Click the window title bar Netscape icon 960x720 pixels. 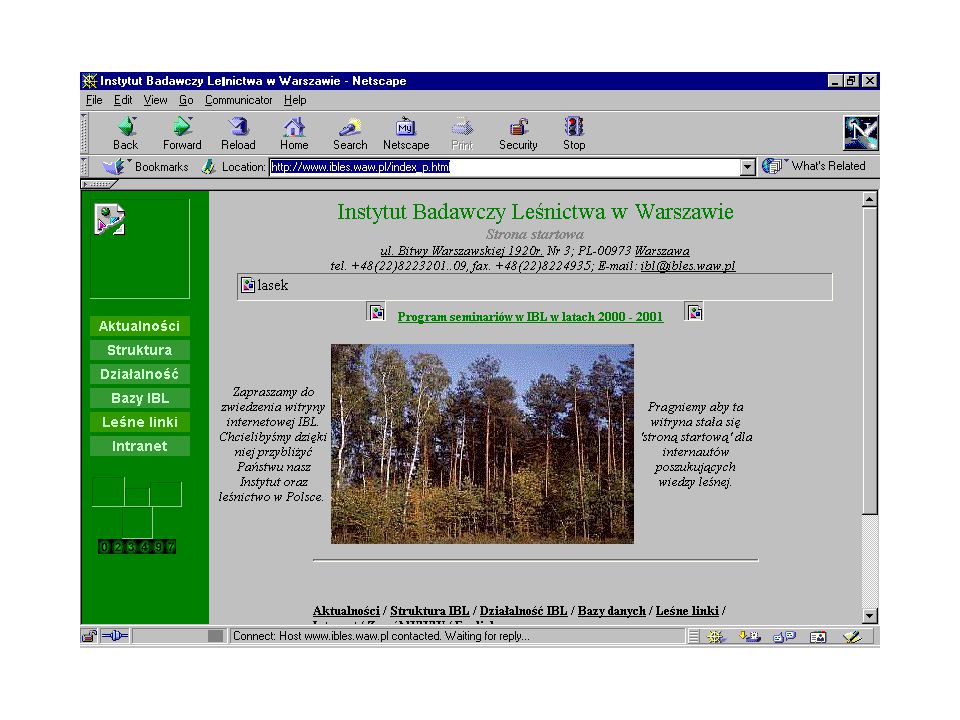(90, 81)
